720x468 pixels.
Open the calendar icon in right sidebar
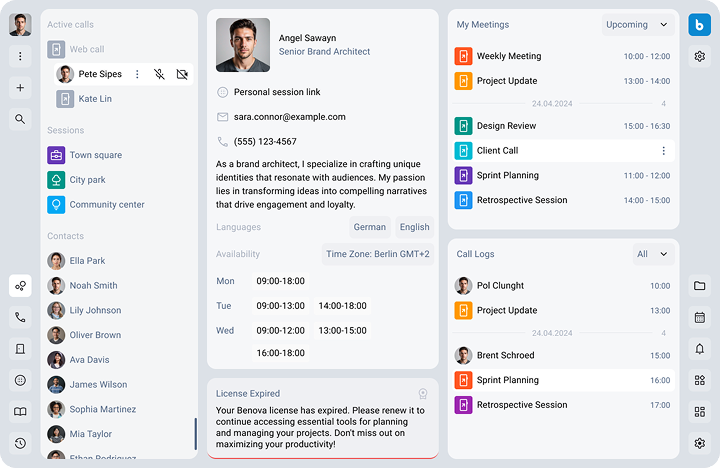699,318
